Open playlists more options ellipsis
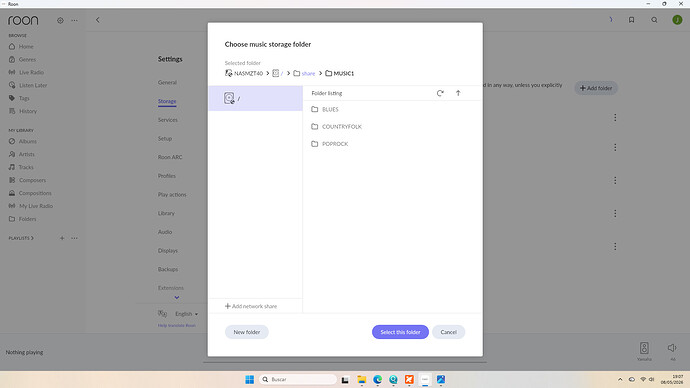 [x=74, y=238]
